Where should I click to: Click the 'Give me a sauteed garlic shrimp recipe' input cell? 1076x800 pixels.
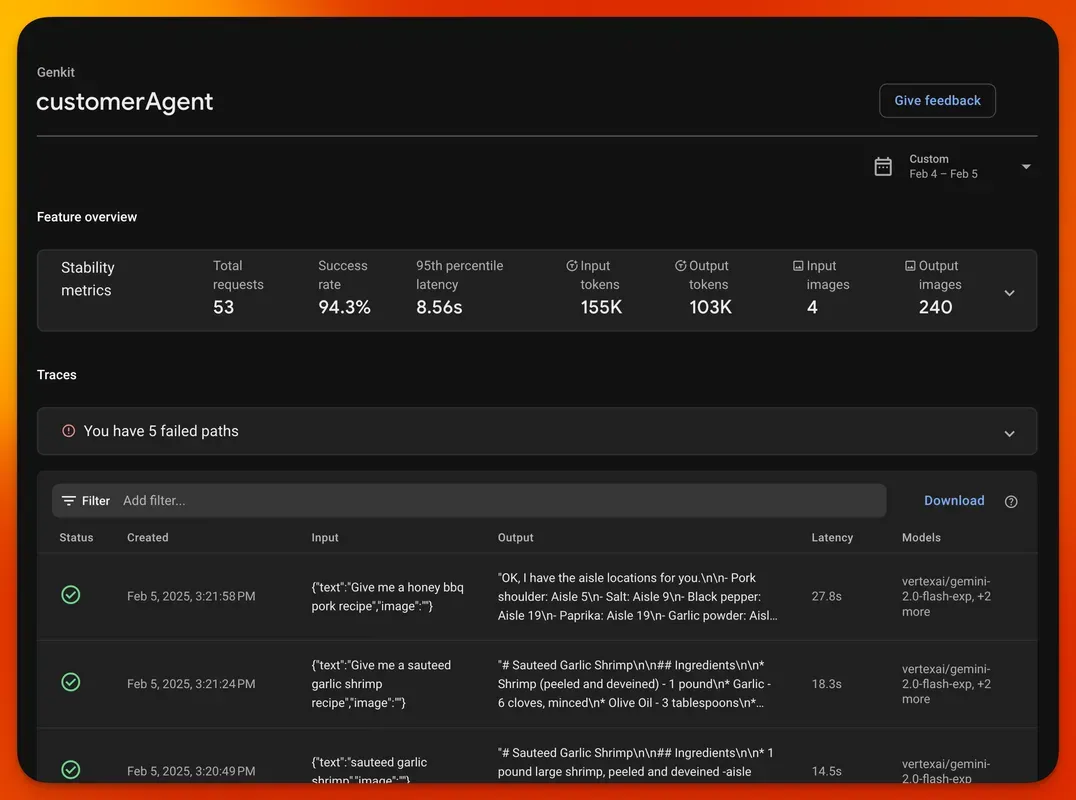click(x=382, y=684)
